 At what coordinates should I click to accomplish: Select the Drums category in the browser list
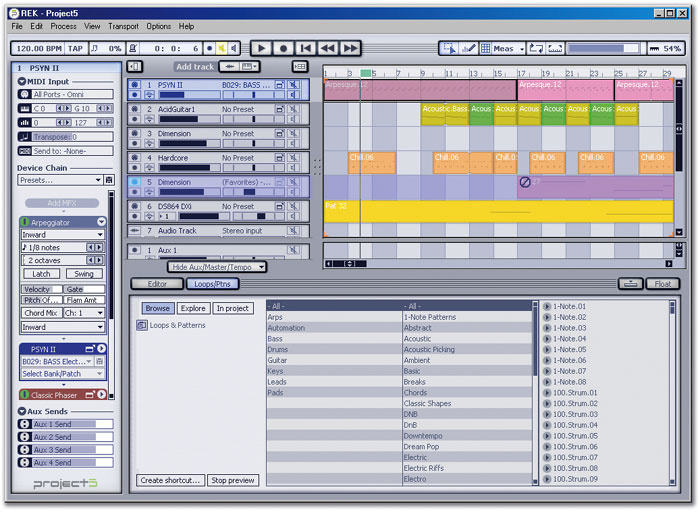pyautogui.click(x=334, y=350)
